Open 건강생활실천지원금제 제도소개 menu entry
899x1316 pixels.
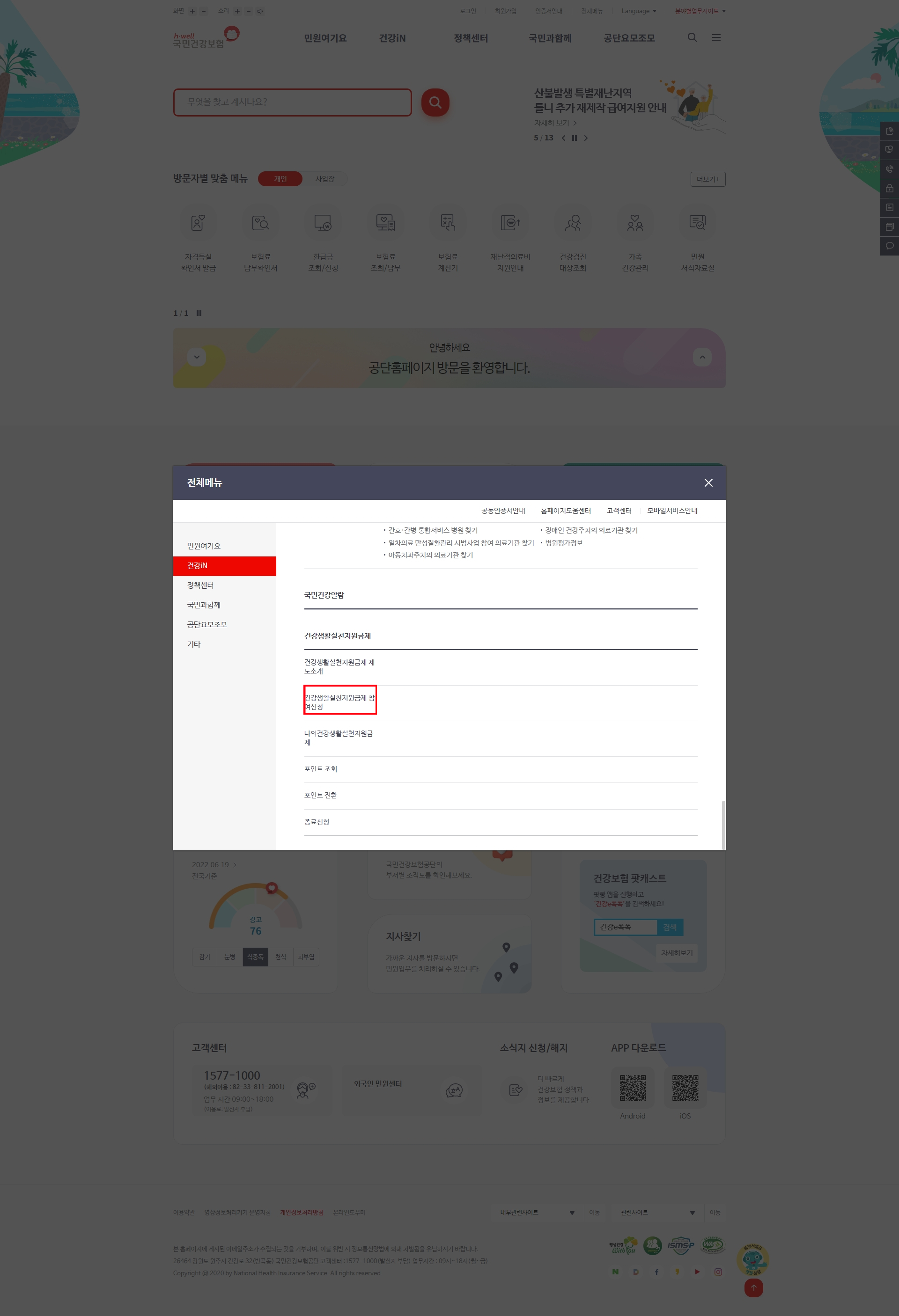pyautogui.click(x=340, y=666)
